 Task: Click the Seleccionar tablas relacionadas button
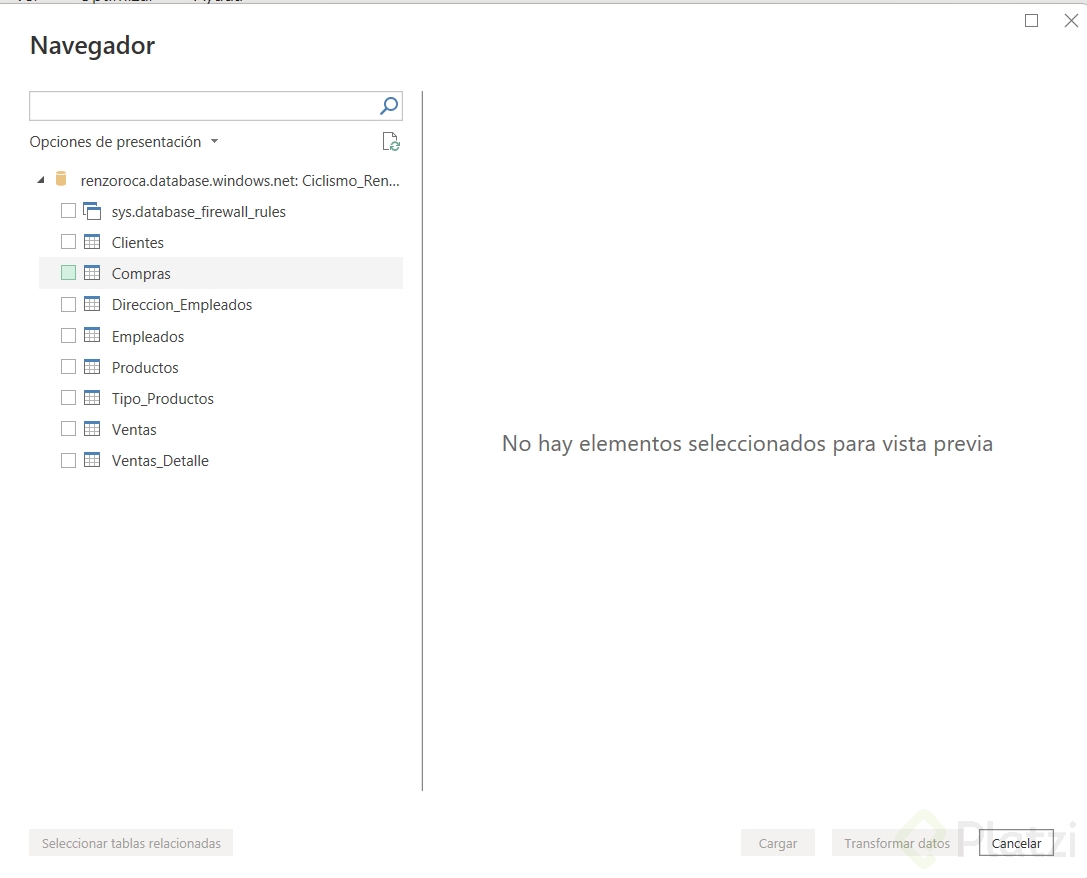tap(130, 843)
